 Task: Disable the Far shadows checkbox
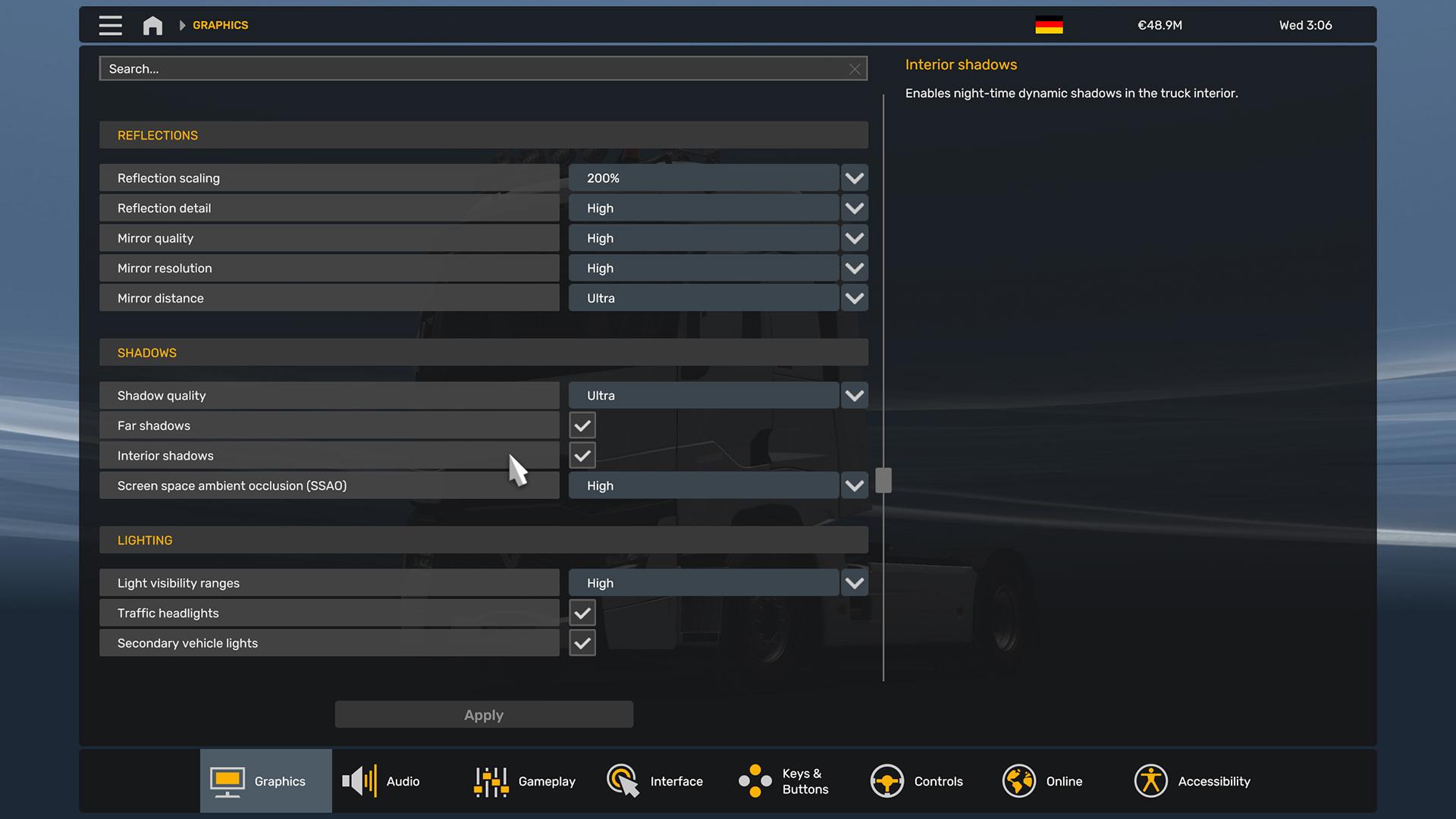(x=582, y=425)
